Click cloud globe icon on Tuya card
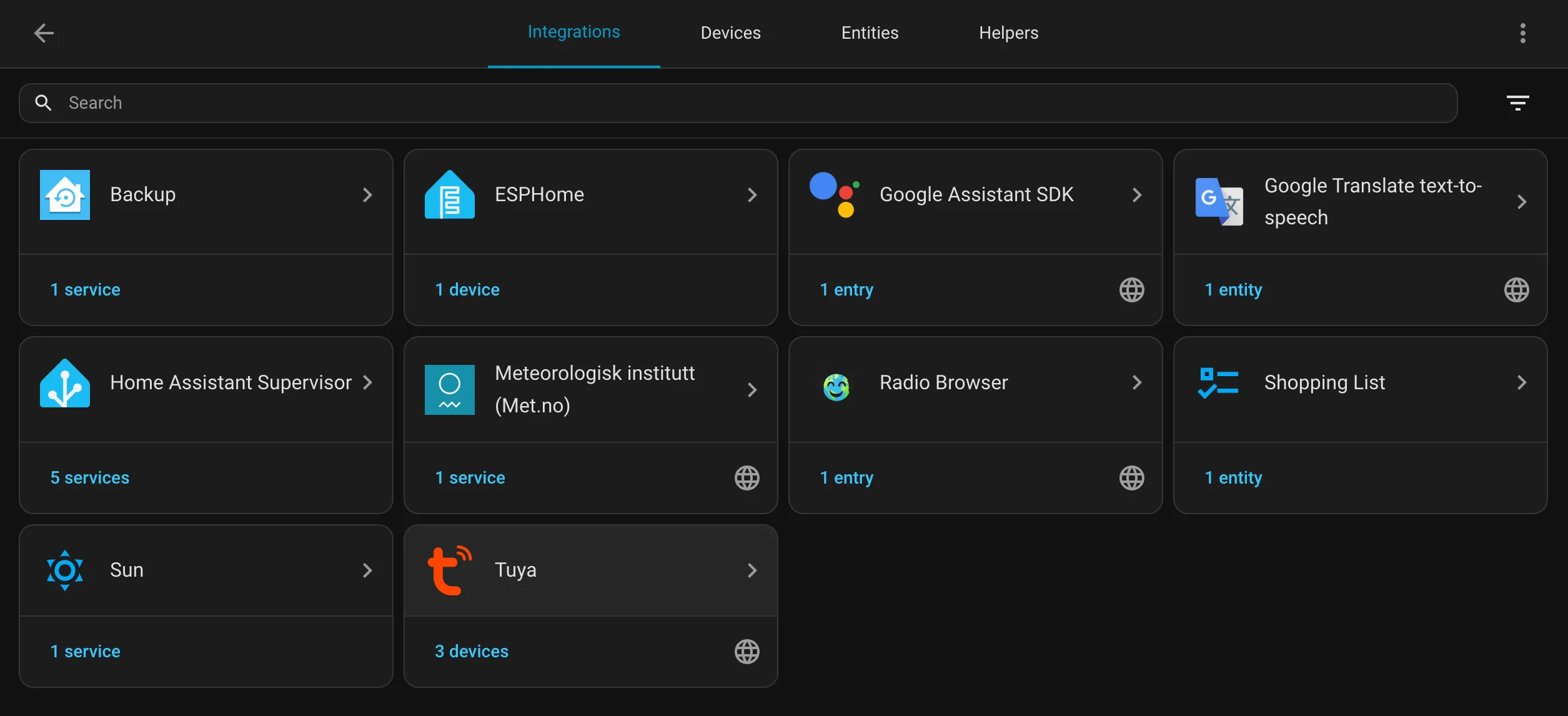 (x=747, y=652)
